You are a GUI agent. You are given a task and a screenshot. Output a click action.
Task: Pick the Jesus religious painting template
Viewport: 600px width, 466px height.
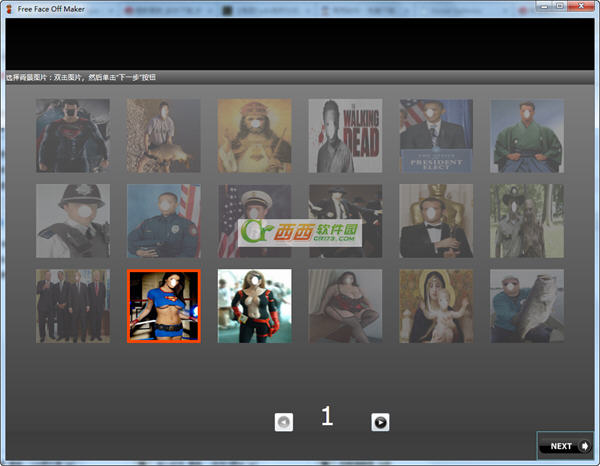tap(254, 135)
